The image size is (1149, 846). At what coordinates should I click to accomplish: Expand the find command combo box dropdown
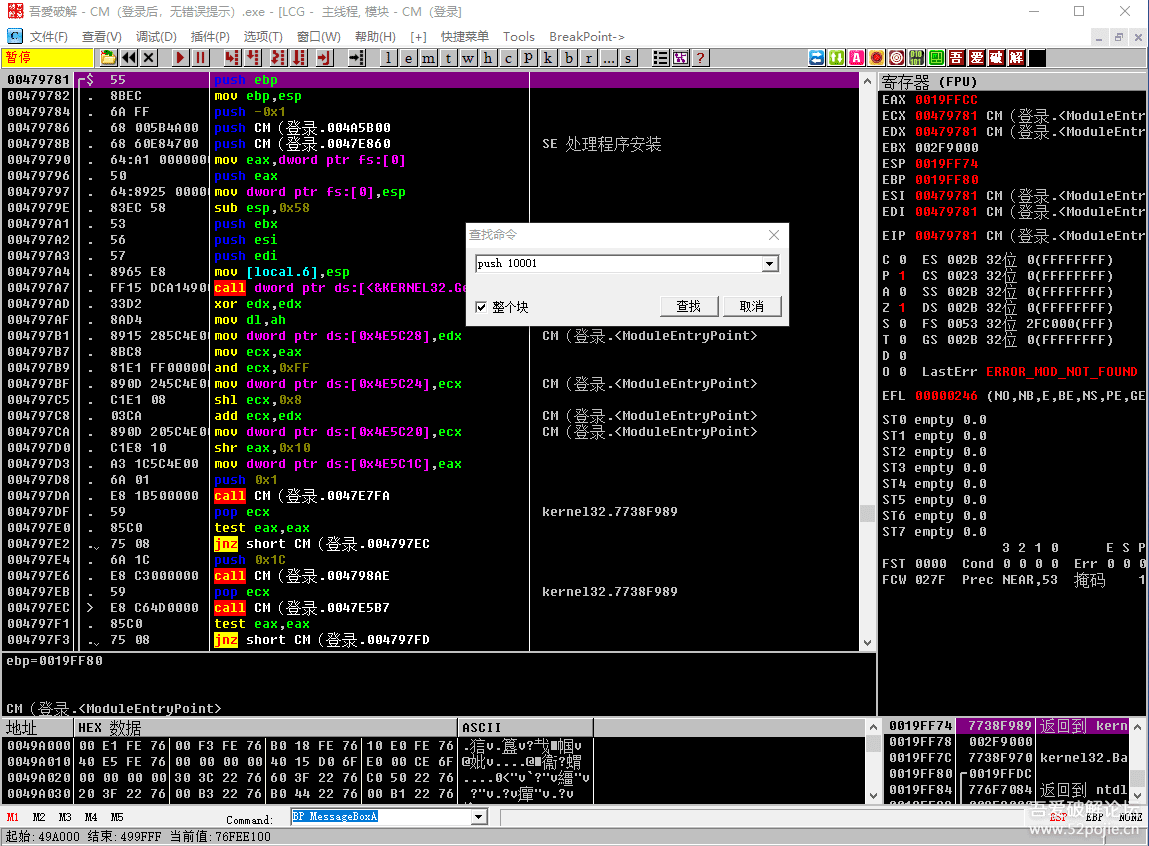tap(769, 264)
